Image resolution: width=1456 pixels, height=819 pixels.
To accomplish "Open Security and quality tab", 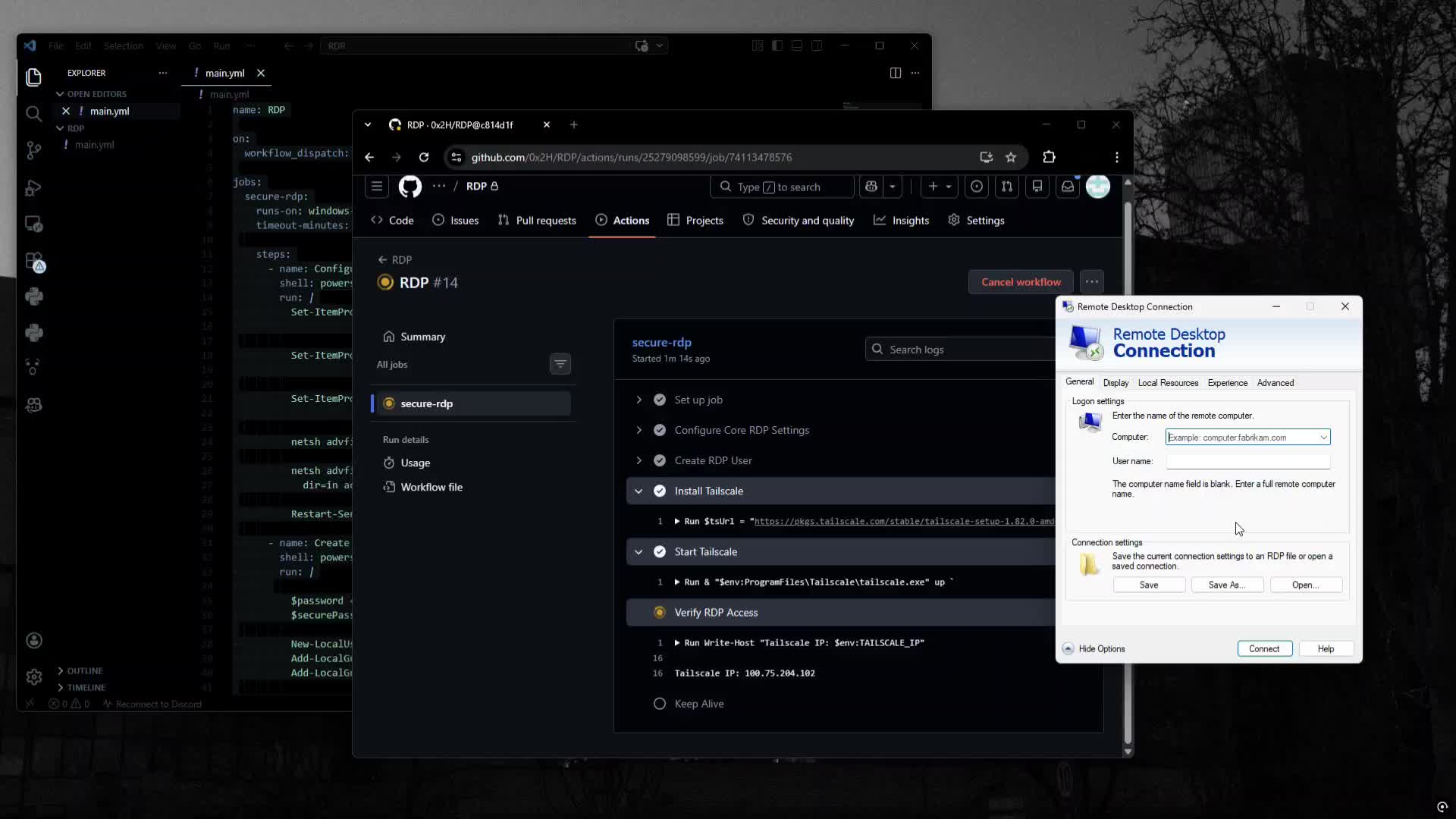I will point(799,221).
